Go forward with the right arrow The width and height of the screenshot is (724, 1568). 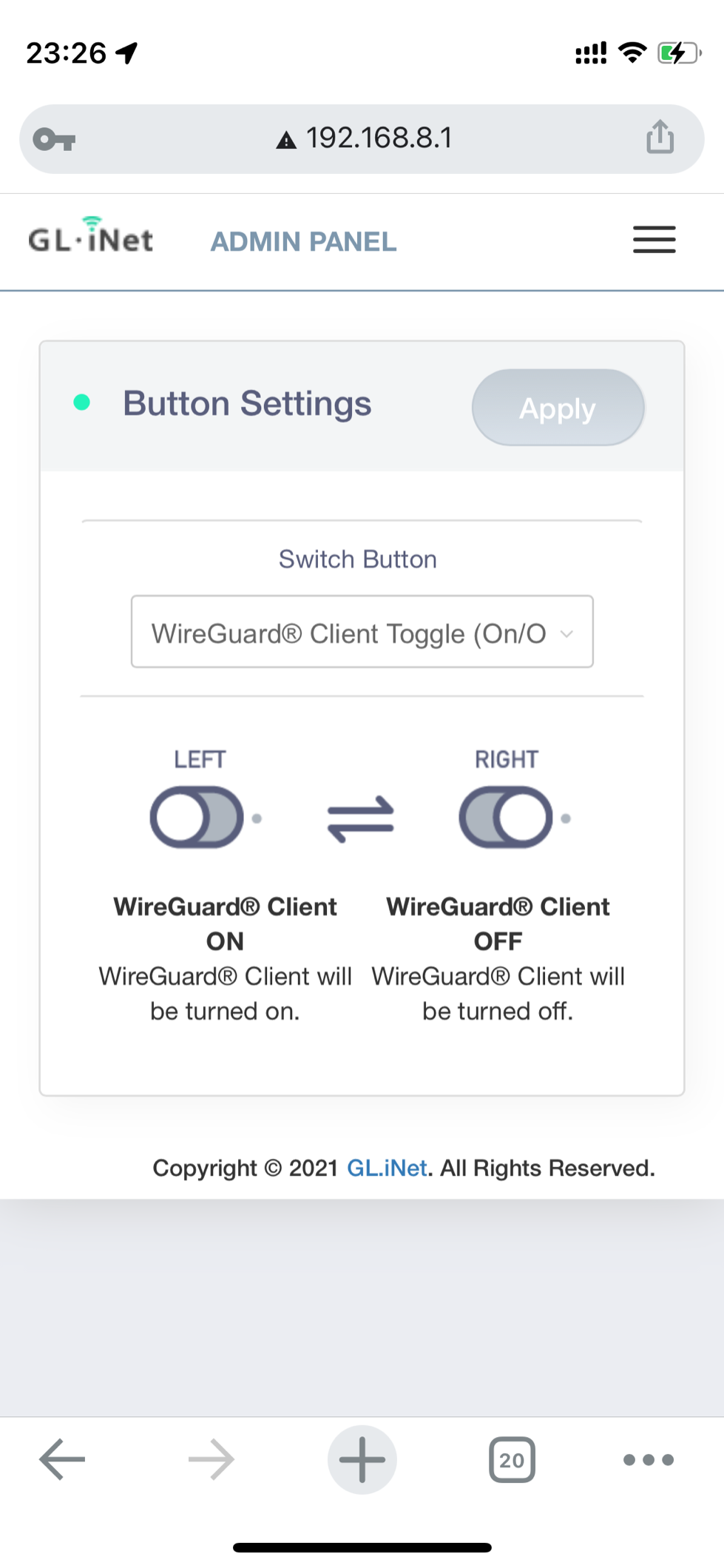[212, 1459]
